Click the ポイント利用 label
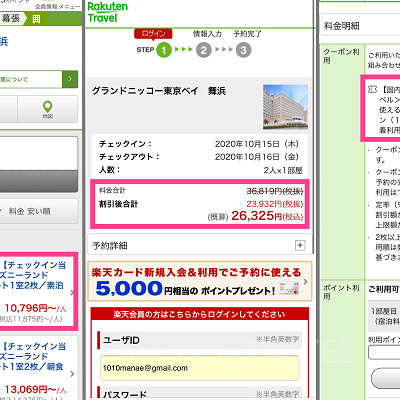This screenshot has width=400, height=400. [341, 292]
